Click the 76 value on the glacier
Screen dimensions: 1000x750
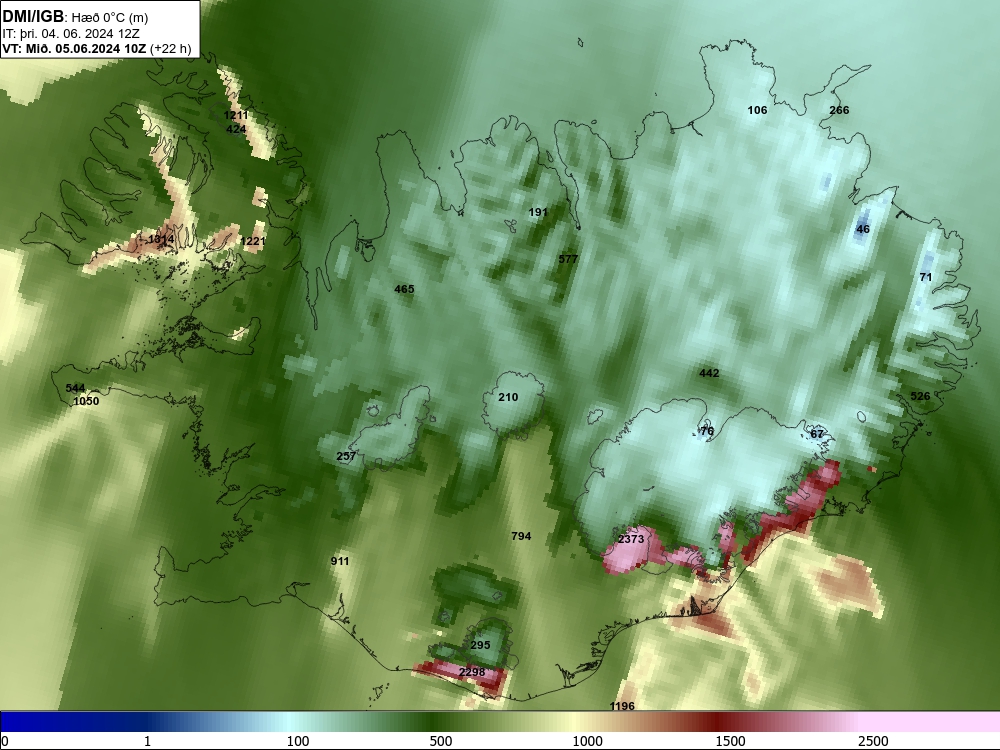[707, 431]
